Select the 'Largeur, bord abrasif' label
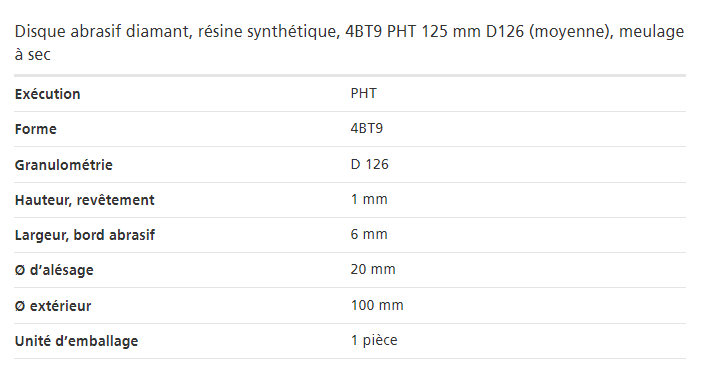Viewport: 706px width, 367px height. [85, 235]
